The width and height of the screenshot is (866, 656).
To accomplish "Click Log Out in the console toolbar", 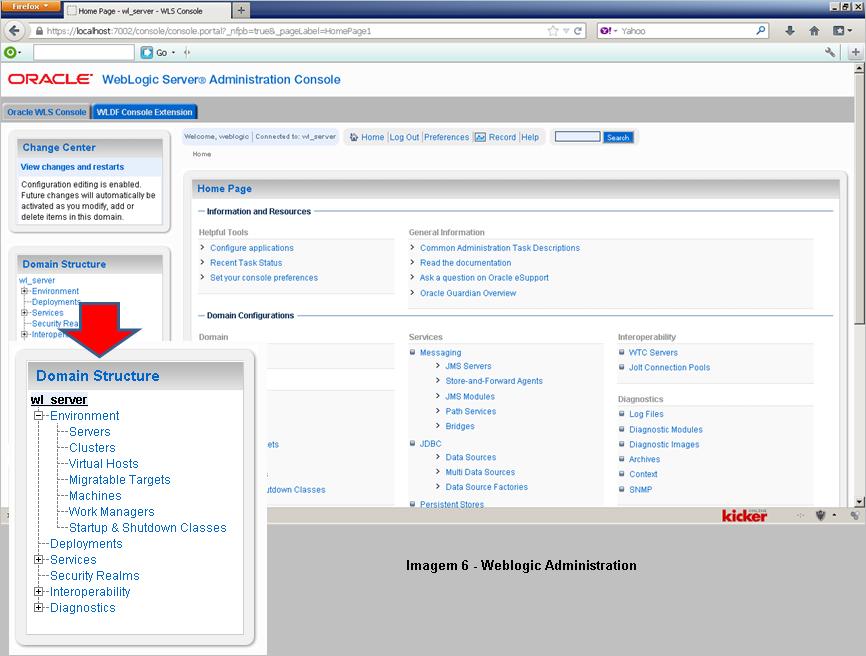I will tap(404, 137).
